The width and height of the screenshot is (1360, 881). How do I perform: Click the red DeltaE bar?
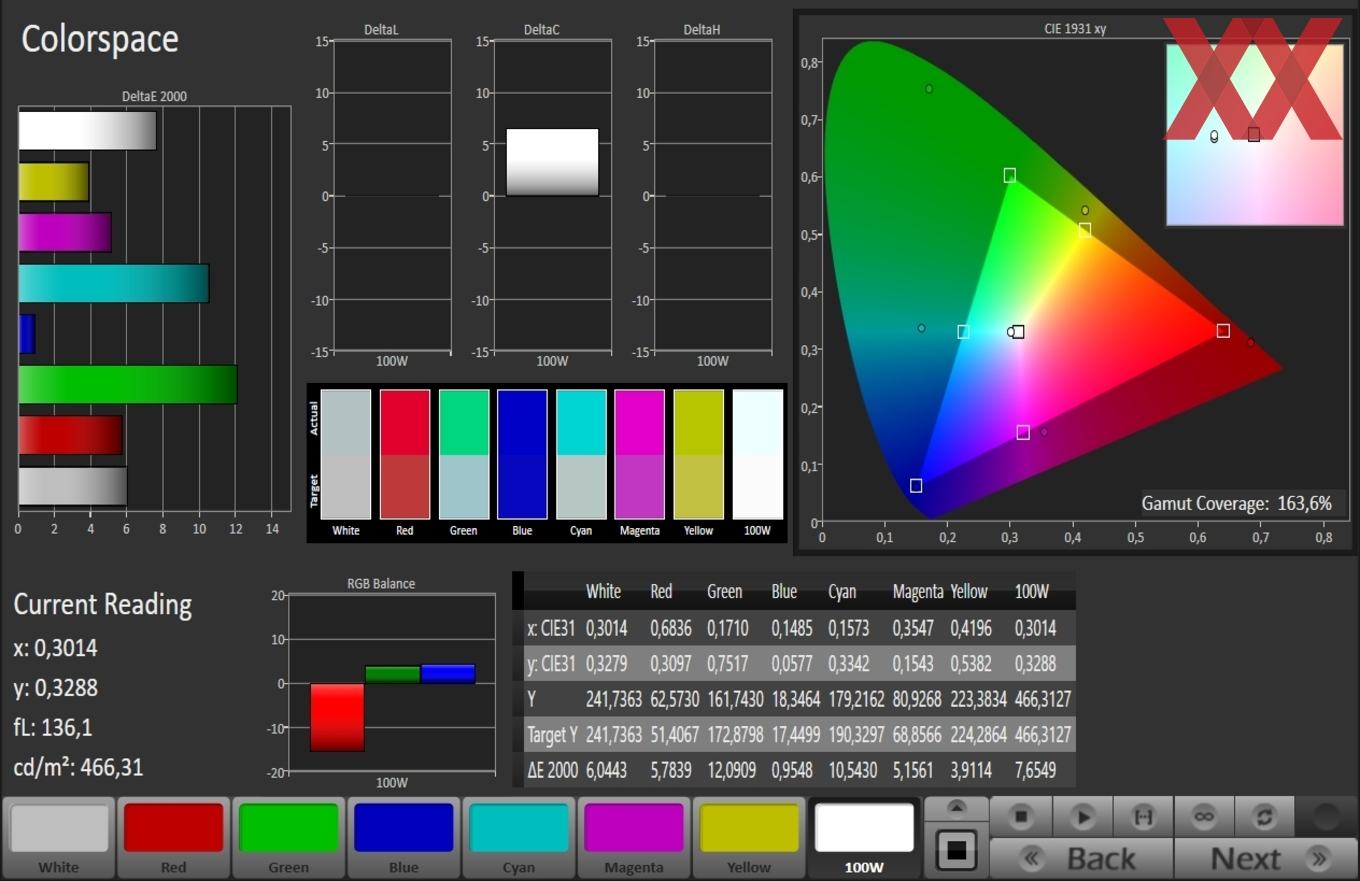[70, 435]
